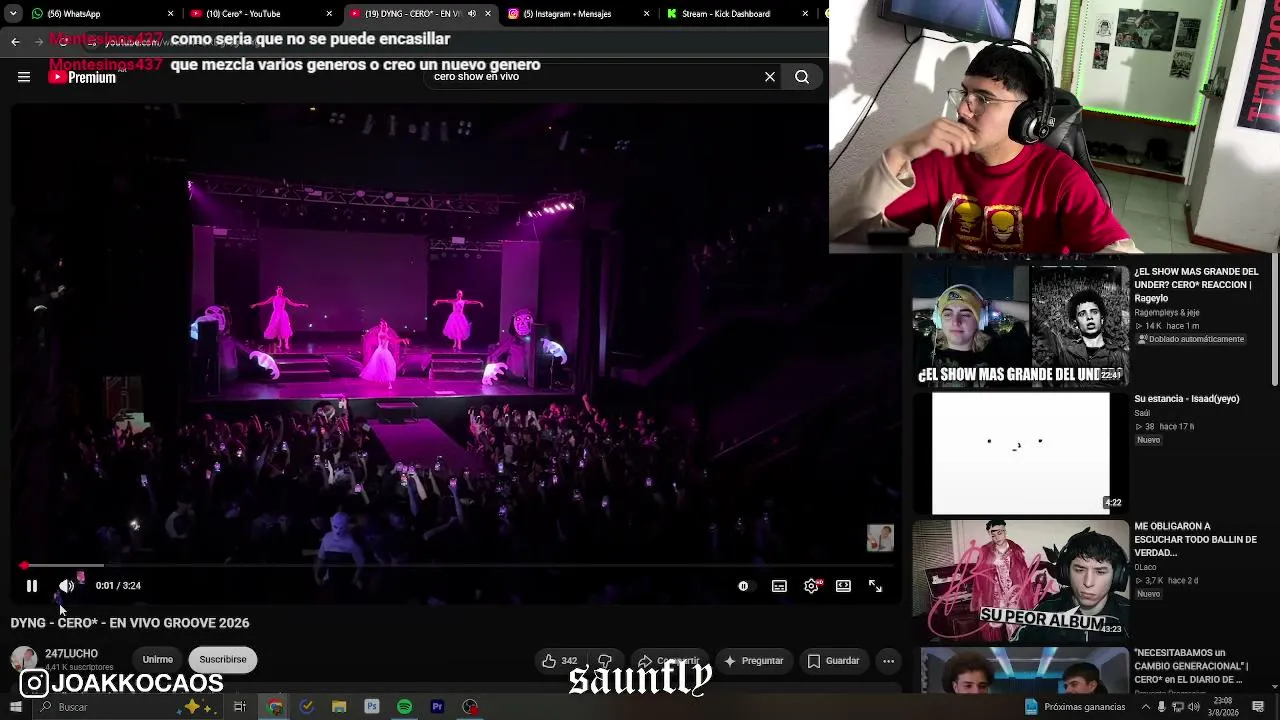1280x720 pixels.
Task: Open the player settings gear
Action: click(x=811, y=586)
